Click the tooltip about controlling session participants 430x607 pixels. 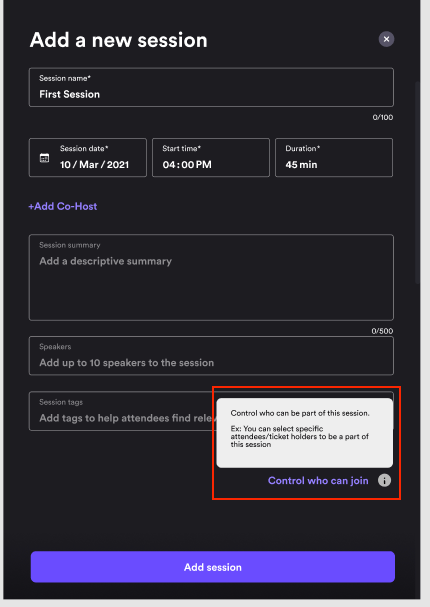(x=305, y=433)
